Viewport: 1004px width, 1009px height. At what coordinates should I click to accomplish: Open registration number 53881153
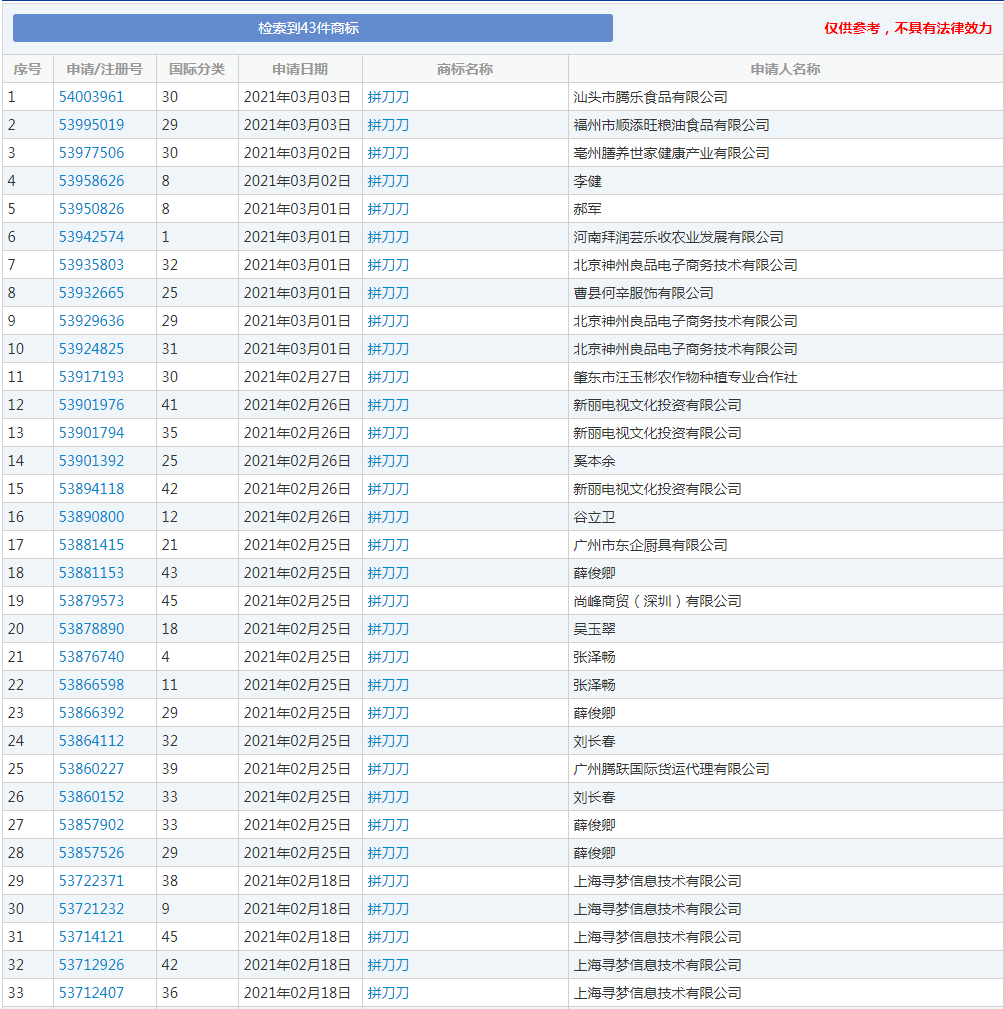coord(91,573)
